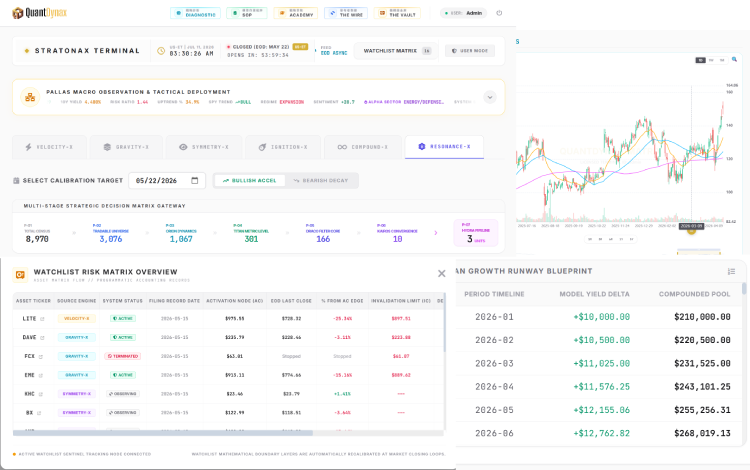
Task: Open LITE ticker external link icon
Action: tap(42, 319)
